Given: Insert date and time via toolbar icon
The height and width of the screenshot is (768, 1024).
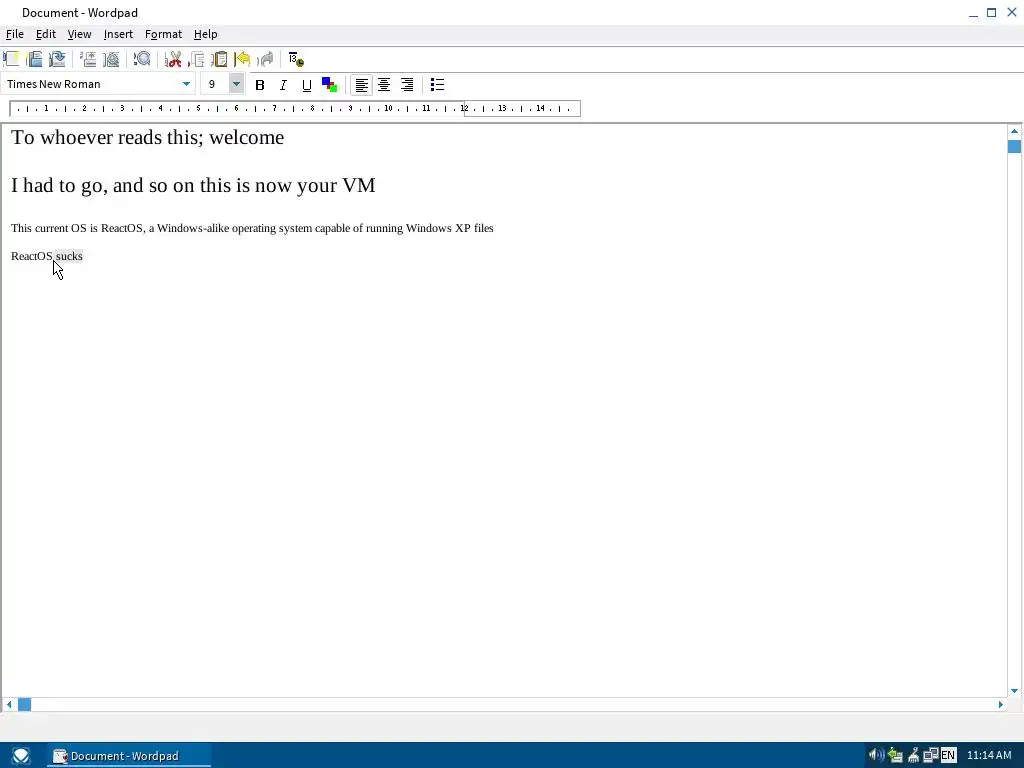Looking at the screenshot, I should coord(296,59).
